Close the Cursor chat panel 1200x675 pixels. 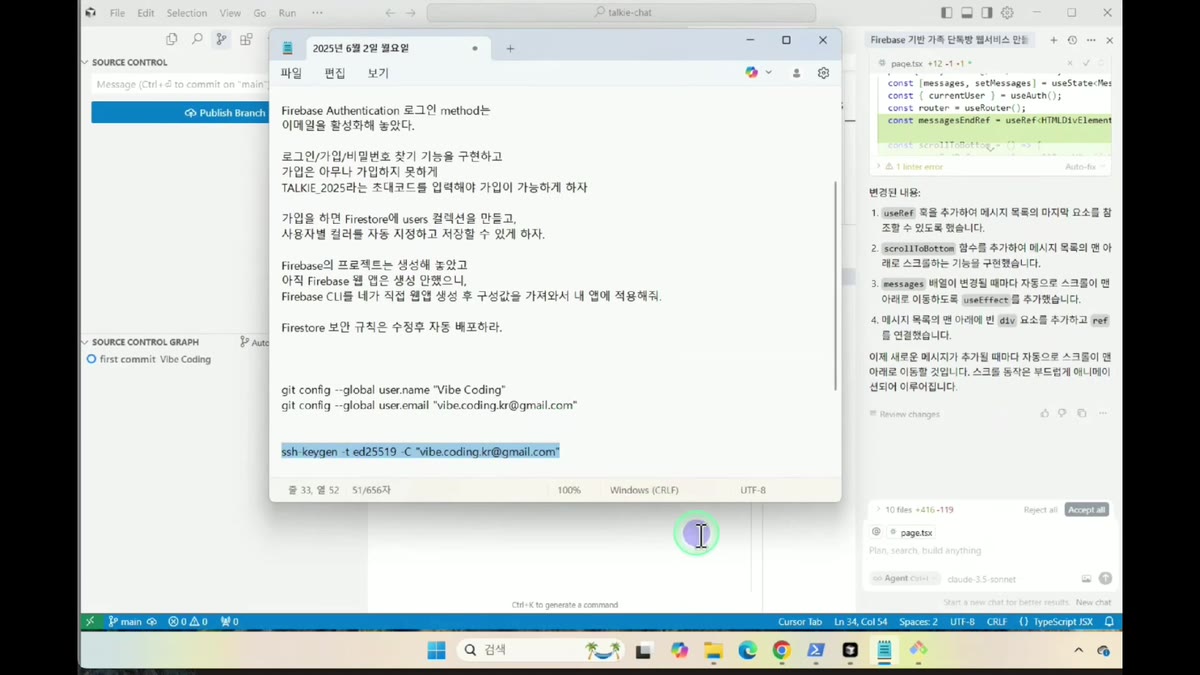pyautogui.click(x=1109, y=40)
